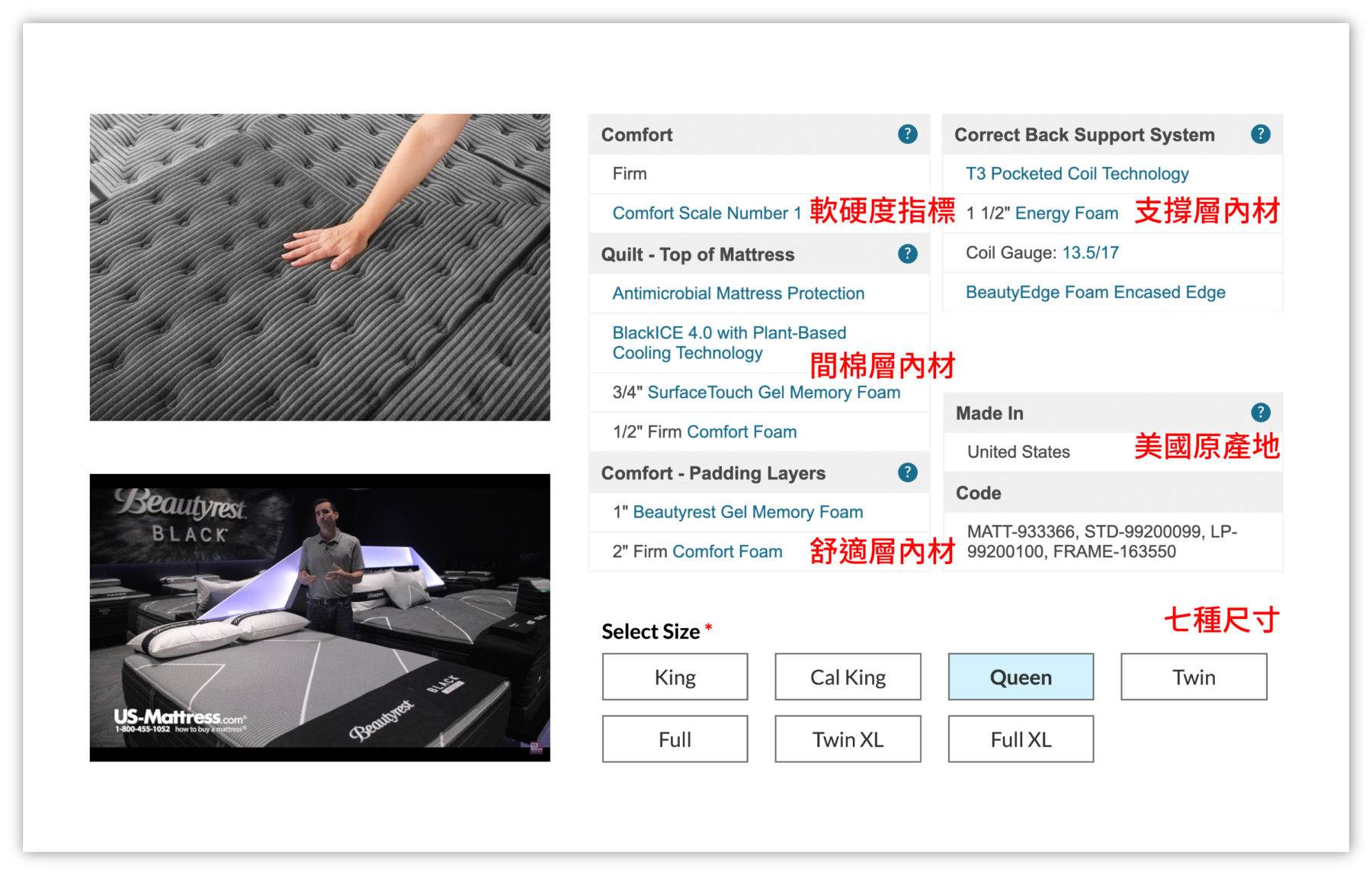Click the Beautyrest Gel Memory Foam link
This screenshot has height=875, width=1372.
(747, 512)
